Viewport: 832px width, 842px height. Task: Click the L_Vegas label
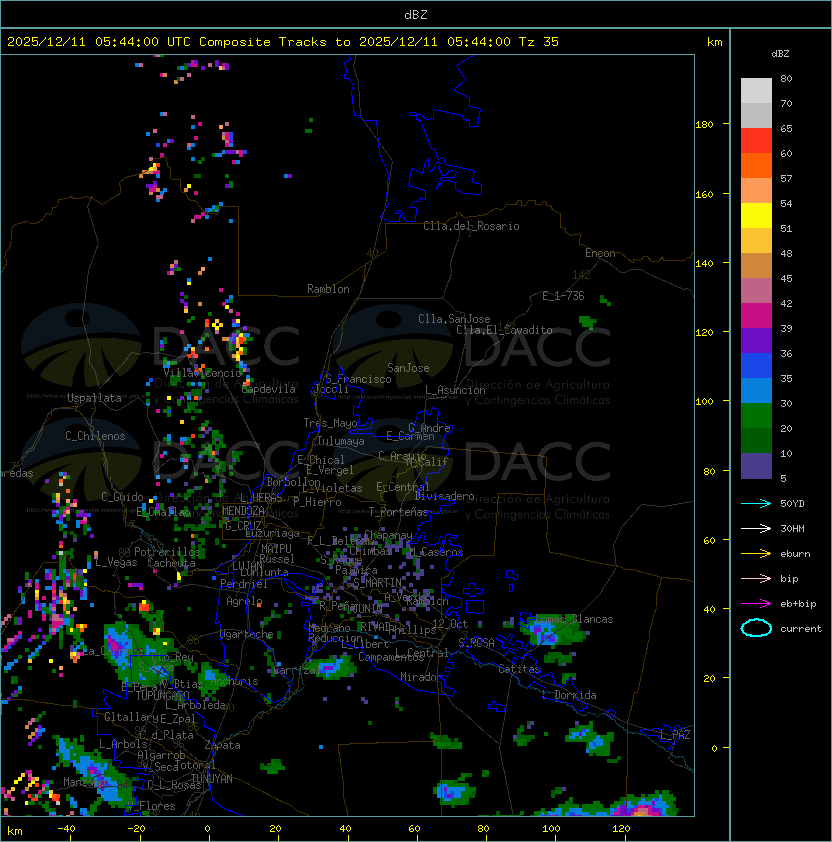(116, 562)
